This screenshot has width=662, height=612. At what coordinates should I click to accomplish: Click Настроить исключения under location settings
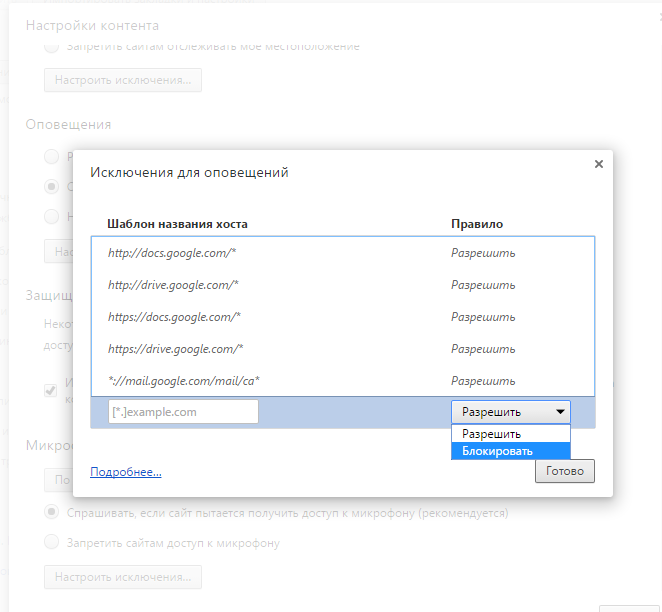point(123,80)
